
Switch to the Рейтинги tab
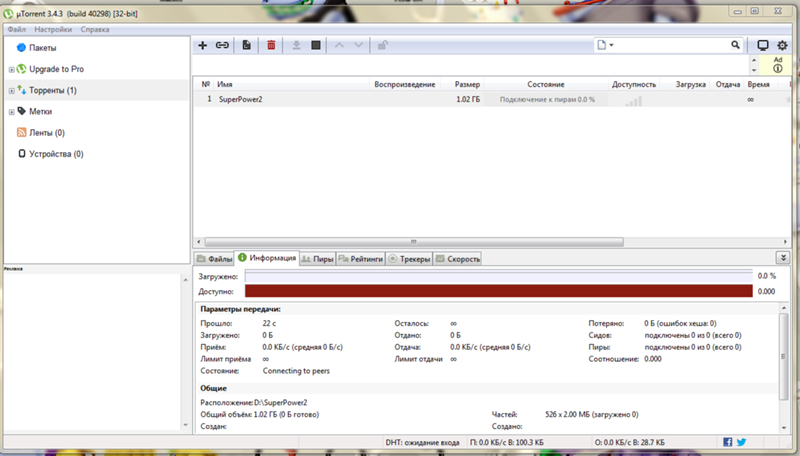click(361, 259)
